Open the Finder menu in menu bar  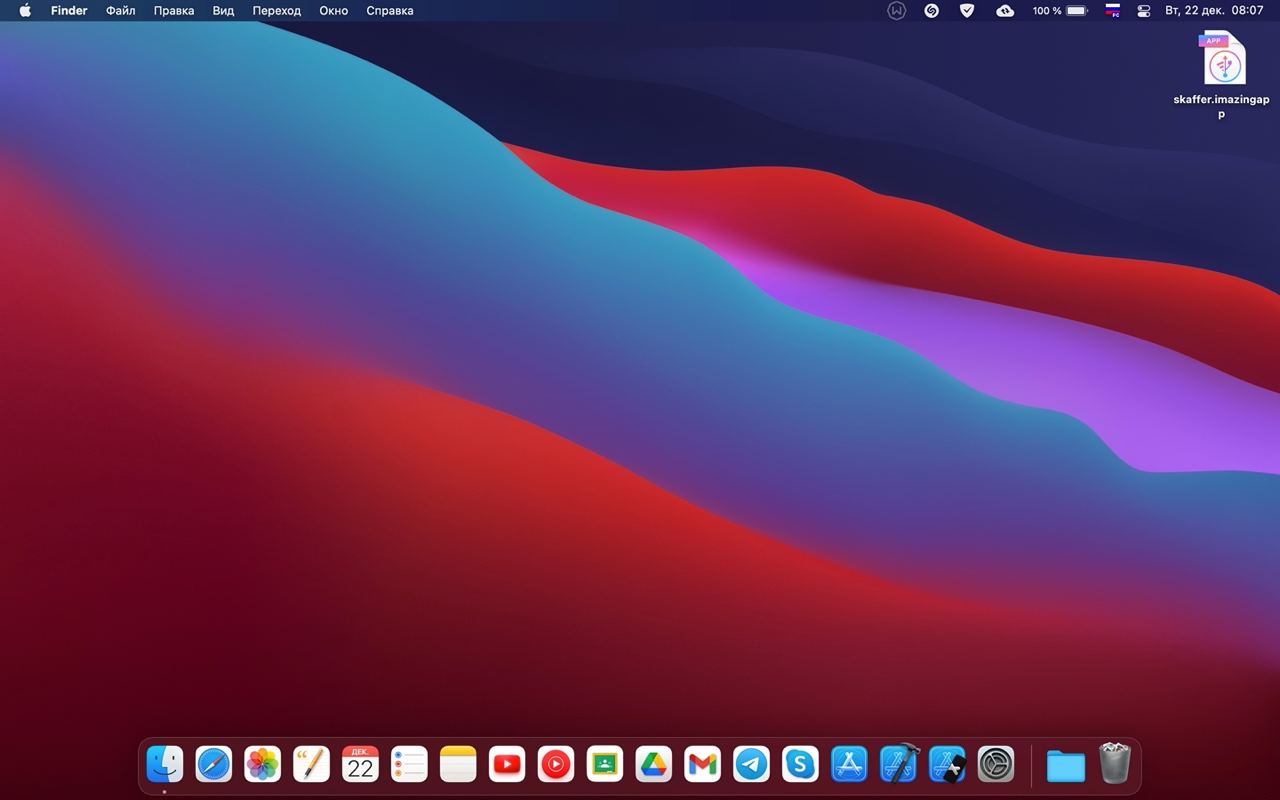[69, 11]
